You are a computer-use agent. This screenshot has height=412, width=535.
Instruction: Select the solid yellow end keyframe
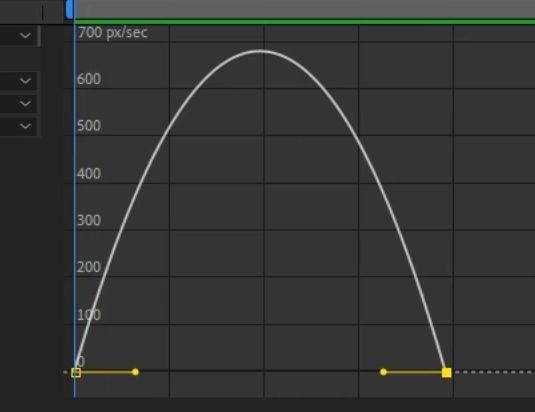pyautogui.click(x=447, y=372)
